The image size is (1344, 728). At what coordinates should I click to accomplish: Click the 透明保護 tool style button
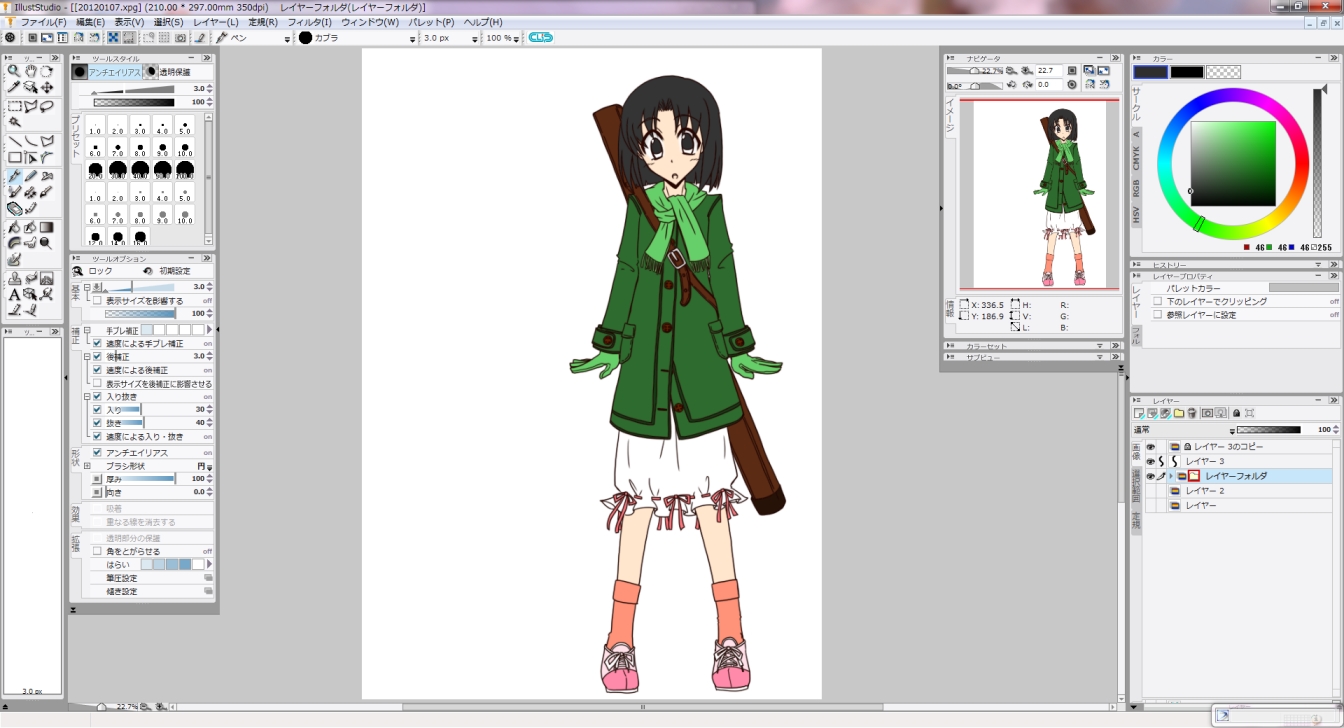(x=168, y=72)
